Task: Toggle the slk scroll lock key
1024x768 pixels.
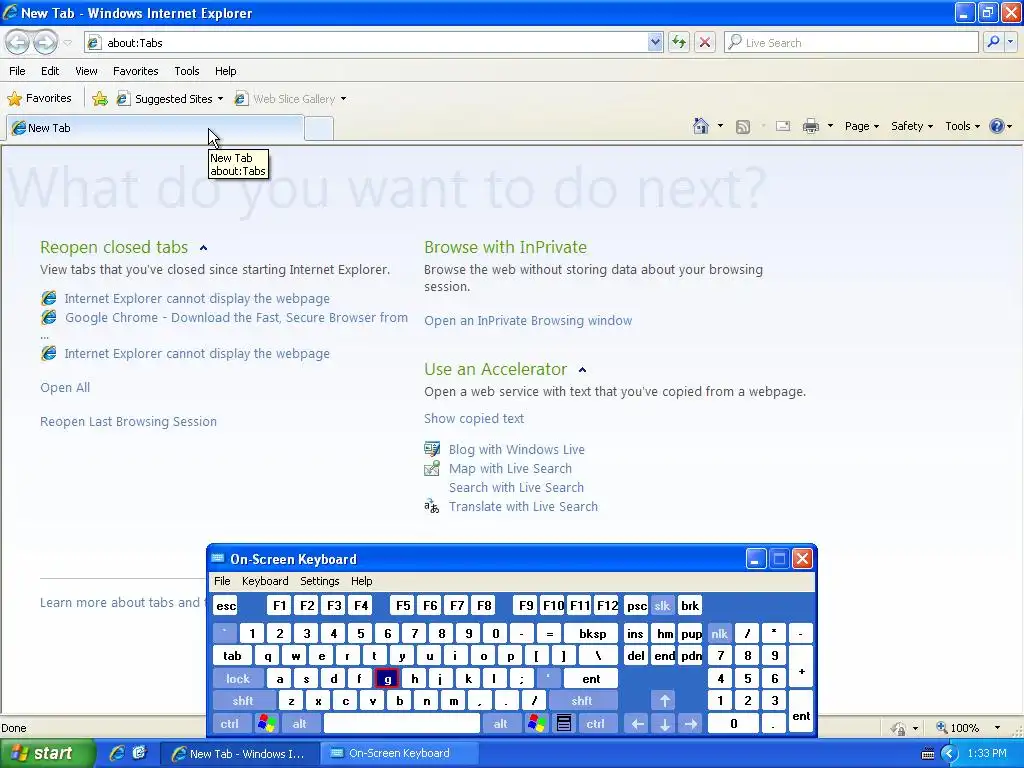Action: [662, 605]
